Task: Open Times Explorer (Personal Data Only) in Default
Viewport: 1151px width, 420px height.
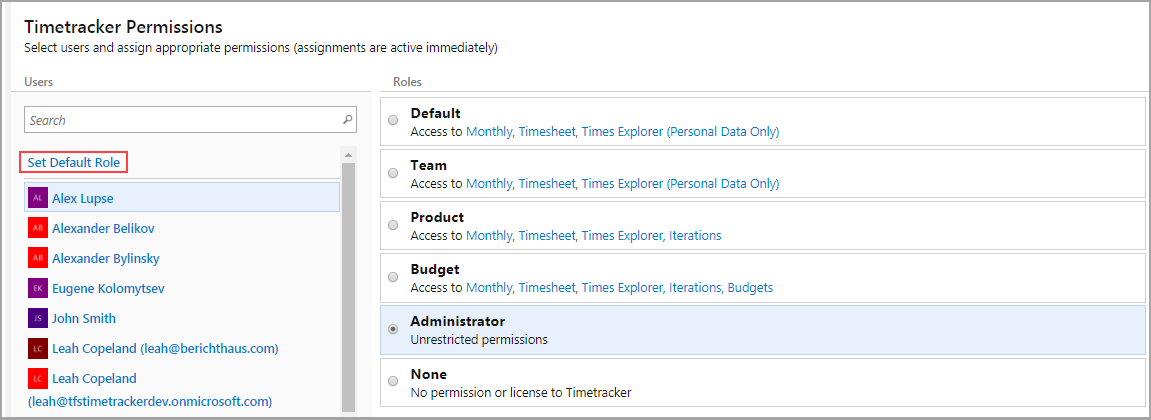Action: pos(680,132)
